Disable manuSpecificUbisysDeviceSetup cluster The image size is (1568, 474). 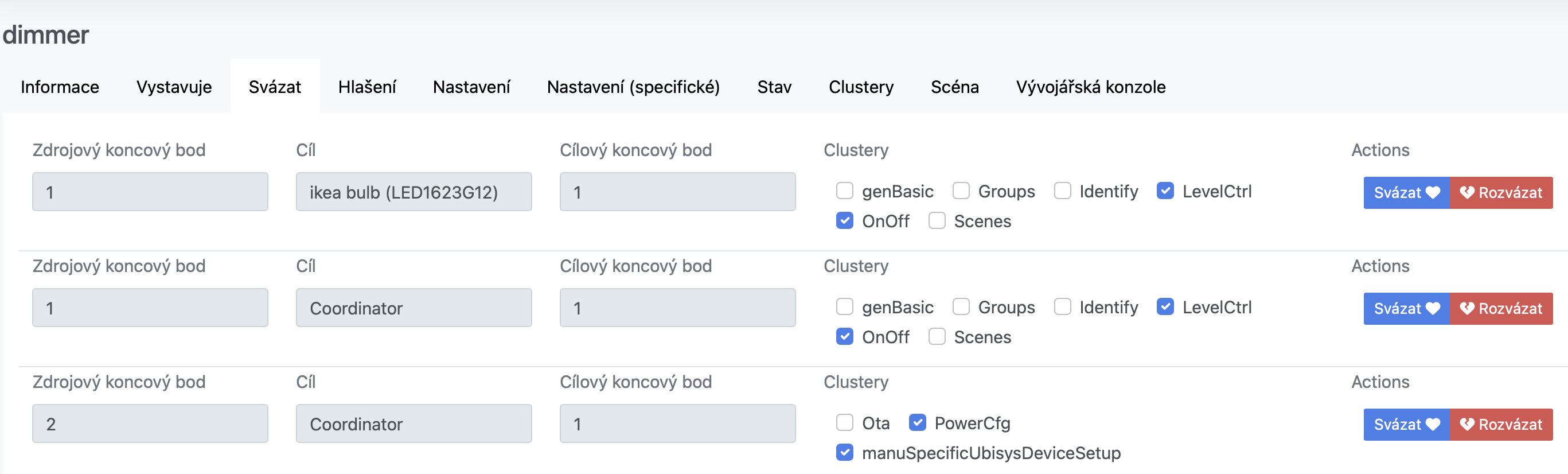coord(844,452)
